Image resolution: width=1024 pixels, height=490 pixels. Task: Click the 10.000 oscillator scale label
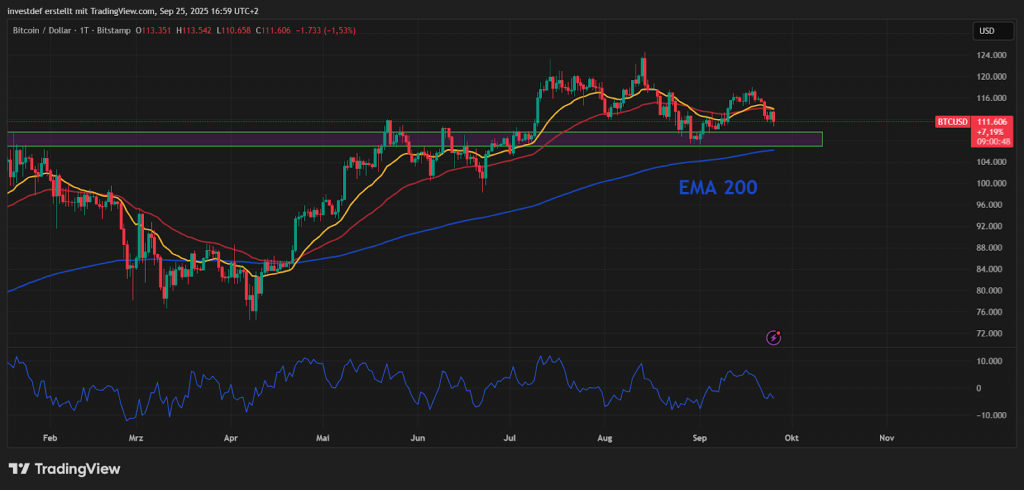[990, 361]
